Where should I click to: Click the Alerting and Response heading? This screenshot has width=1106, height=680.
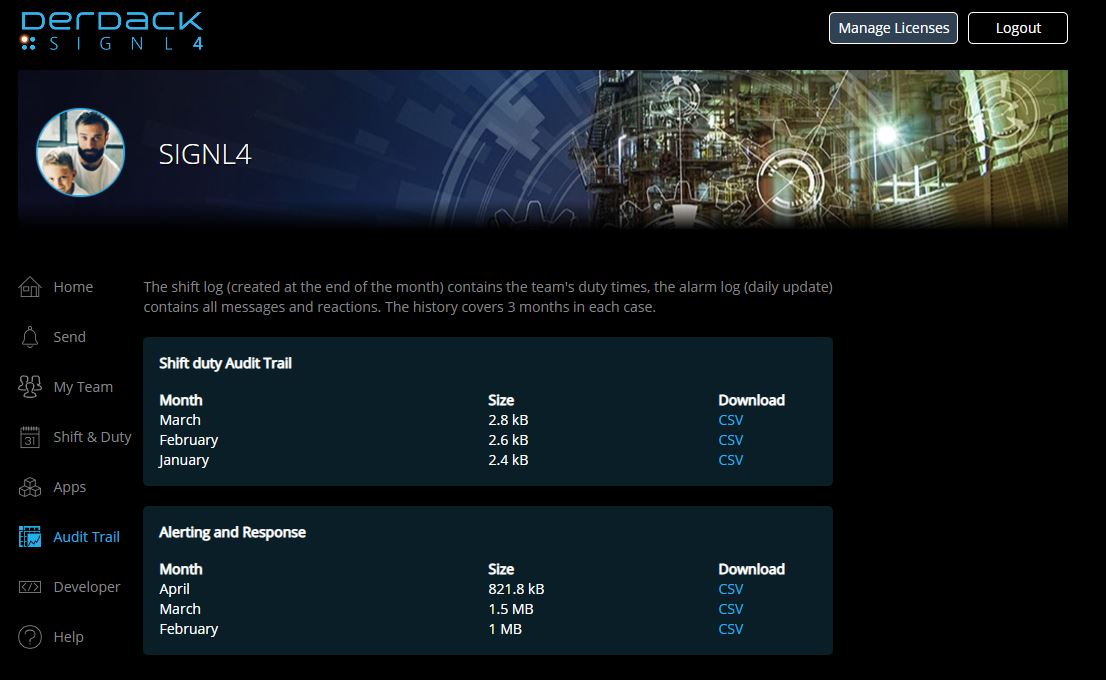pyautogui.click(x=232, y=533)
